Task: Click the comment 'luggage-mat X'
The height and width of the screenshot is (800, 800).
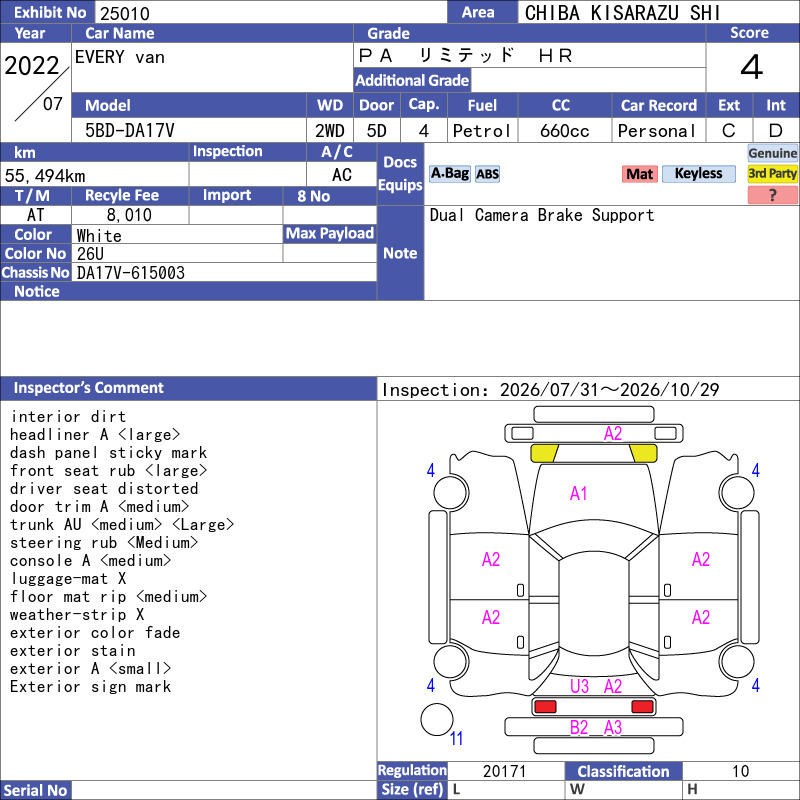Action: point(68,579)
